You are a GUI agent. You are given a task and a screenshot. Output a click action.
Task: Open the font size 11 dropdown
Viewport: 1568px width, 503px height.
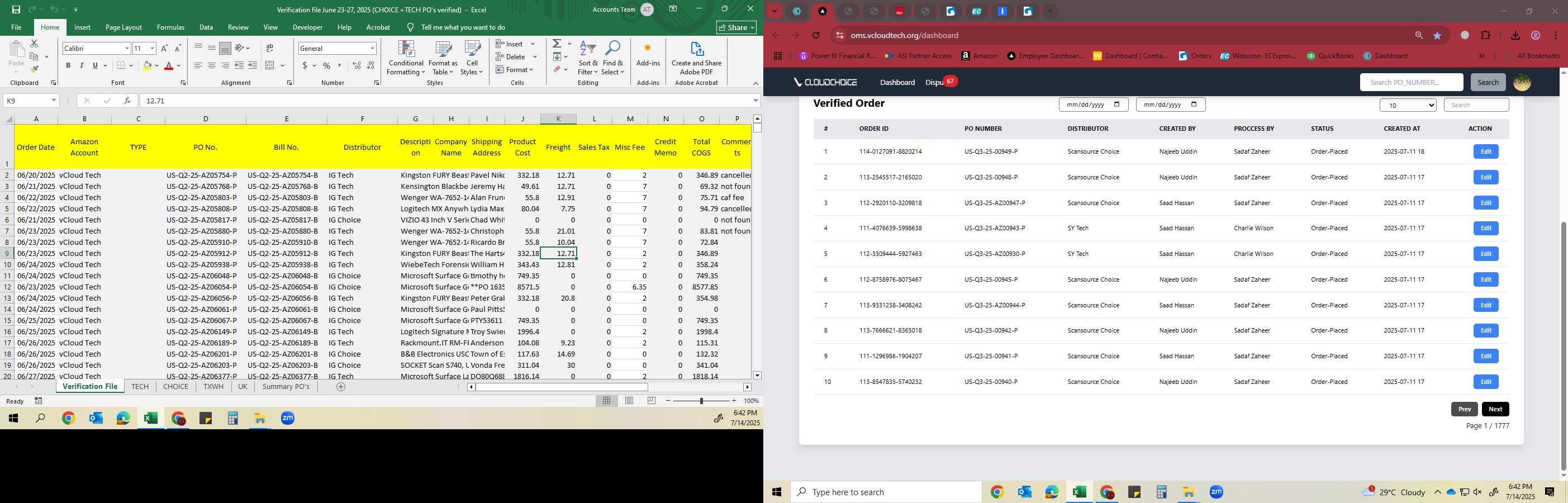pos(152,48)
